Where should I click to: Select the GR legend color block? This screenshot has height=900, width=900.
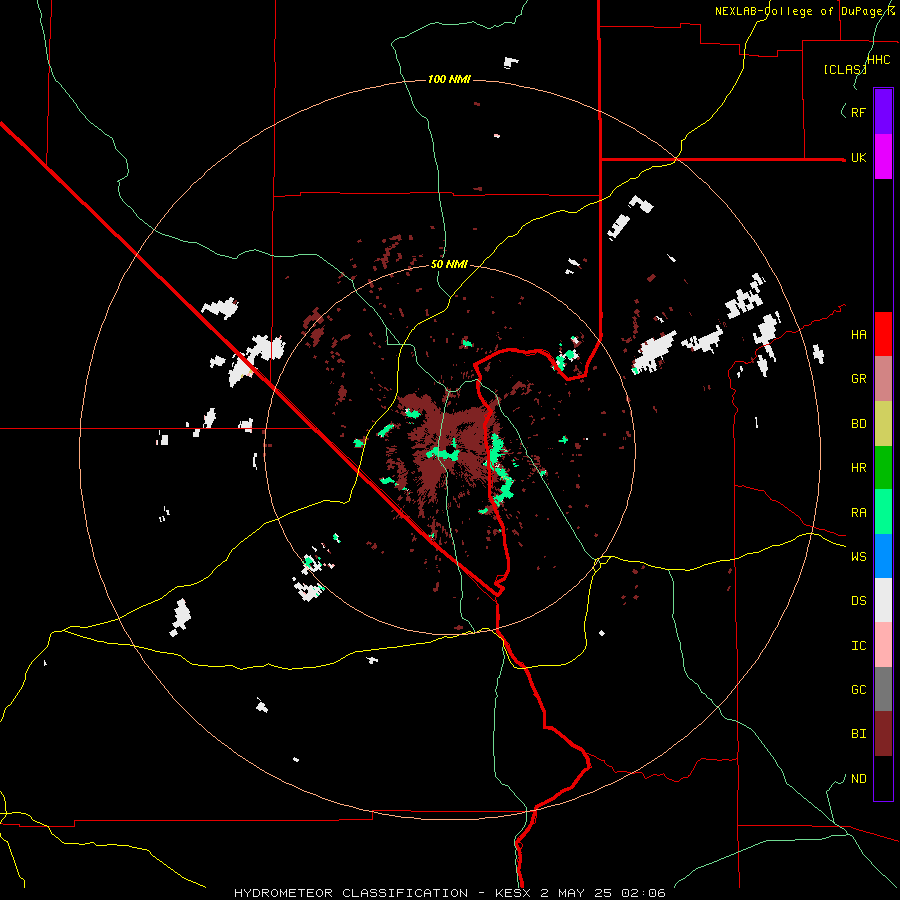coord(883,379)
